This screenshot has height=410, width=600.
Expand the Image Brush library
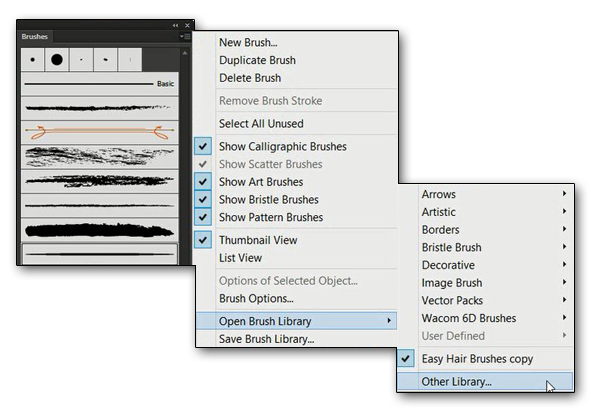(485, 283)
